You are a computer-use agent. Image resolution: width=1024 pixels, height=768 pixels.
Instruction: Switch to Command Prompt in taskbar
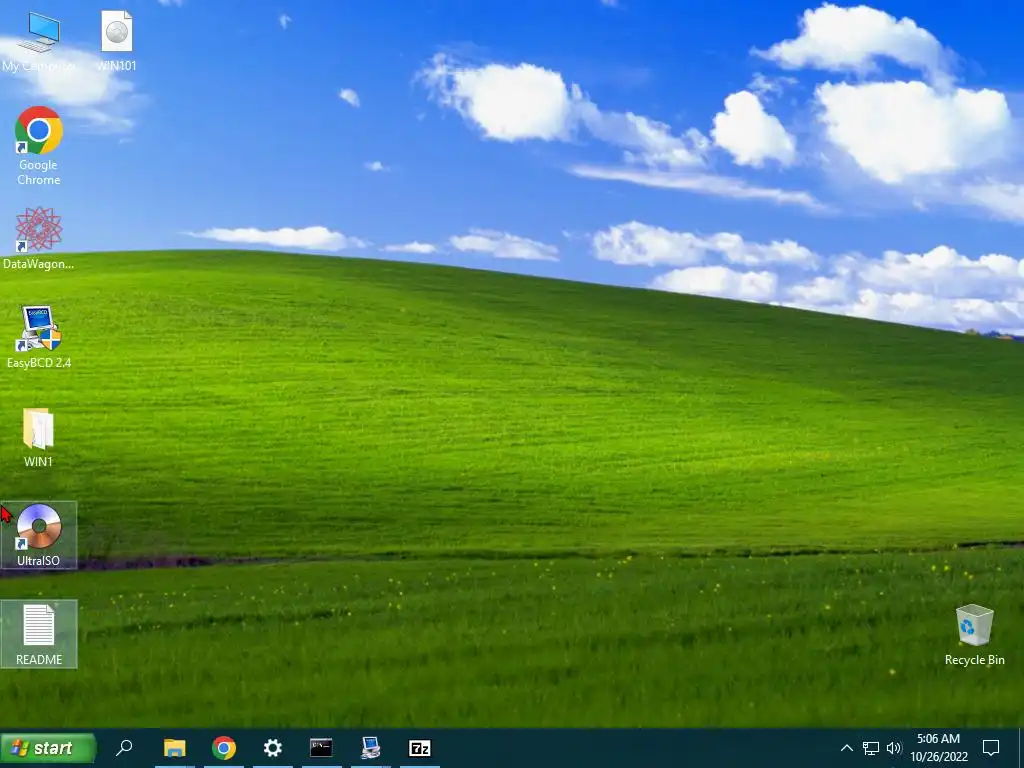coord(321,748)
